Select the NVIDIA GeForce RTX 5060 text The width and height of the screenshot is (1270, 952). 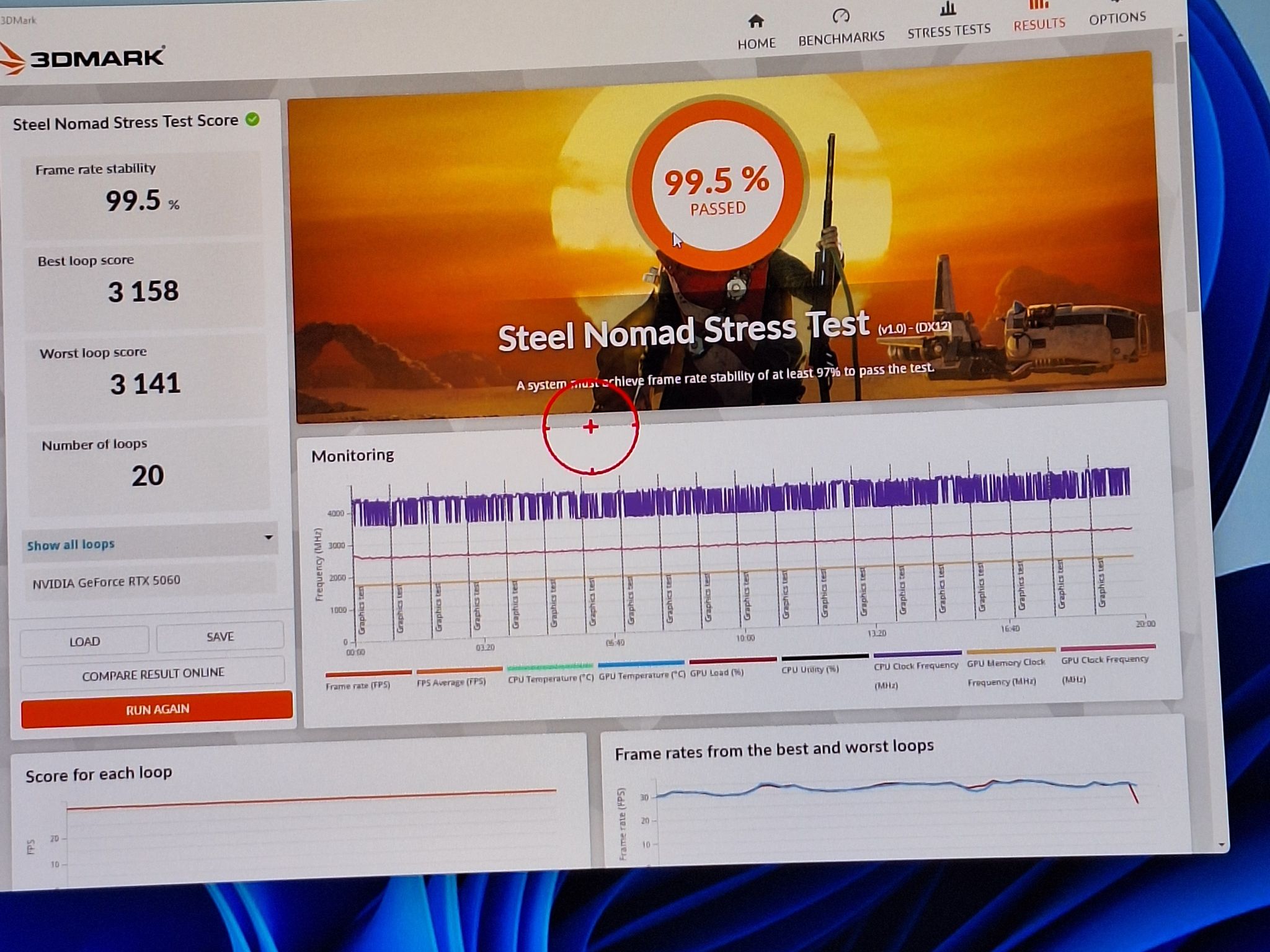point(106,581)
